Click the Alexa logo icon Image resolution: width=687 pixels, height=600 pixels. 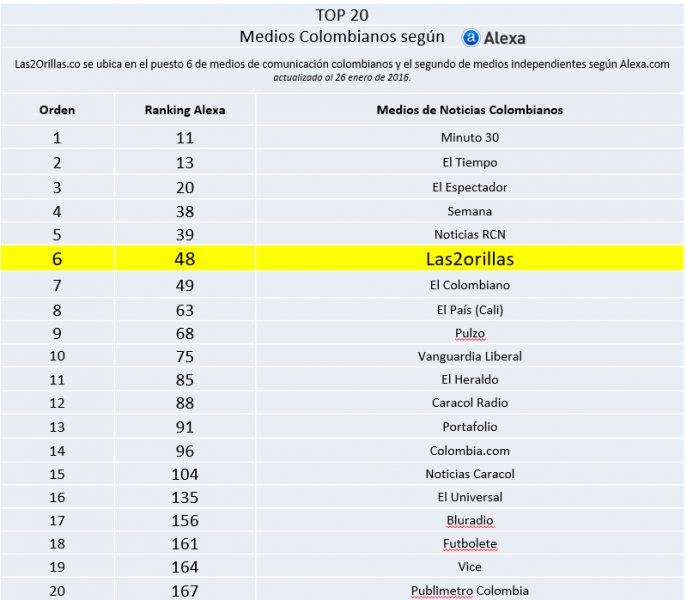pyautogui.click(x=470, y=38)
